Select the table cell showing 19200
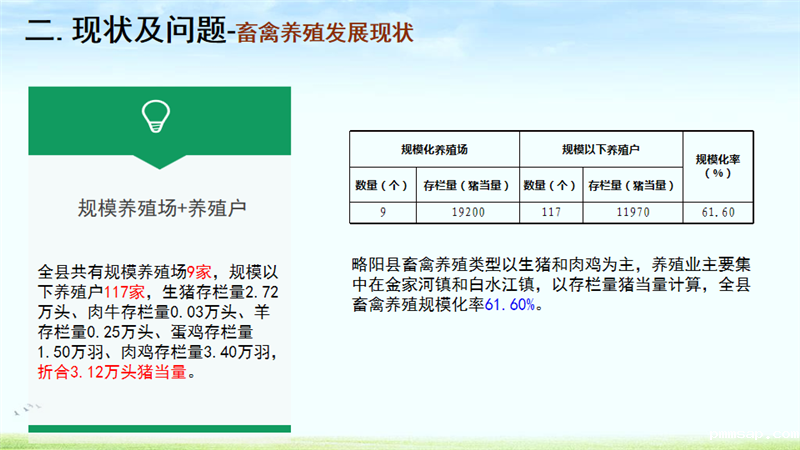This screenshot has height=450, width=800. [467, 211]
